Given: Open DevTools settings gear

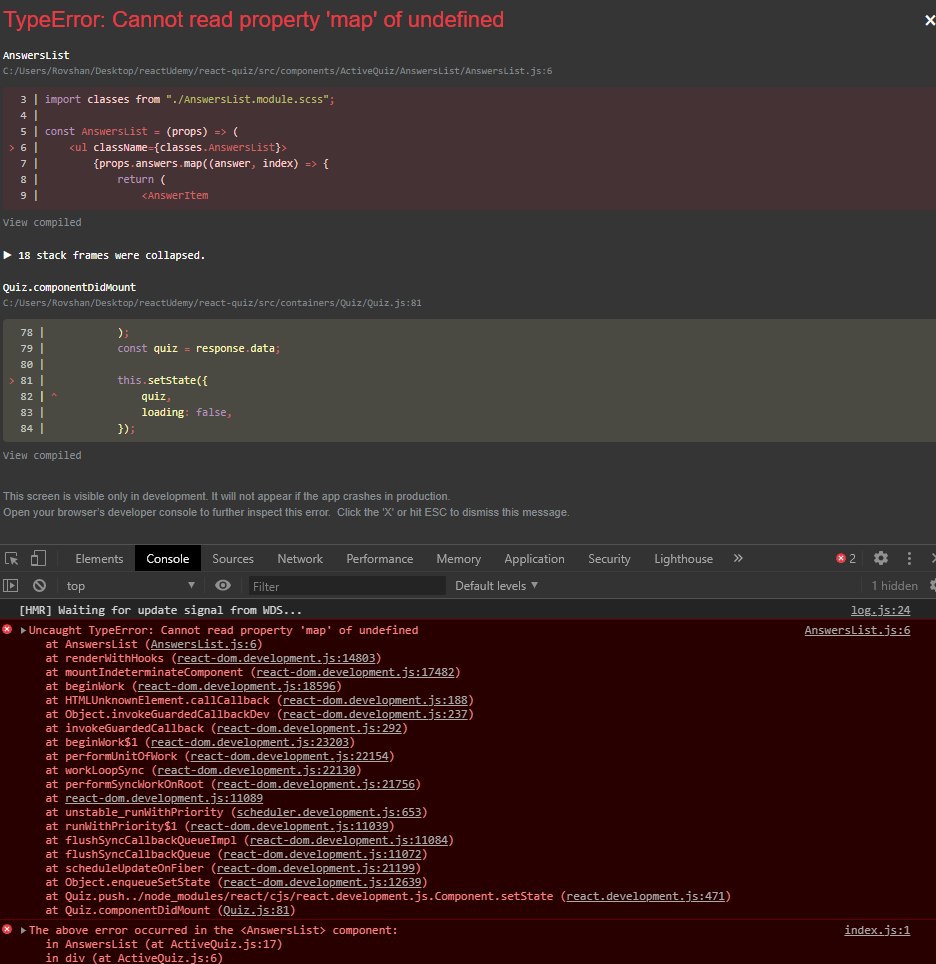Looking at the screenshot, I should pyautogui.click(x=881, y=558).
